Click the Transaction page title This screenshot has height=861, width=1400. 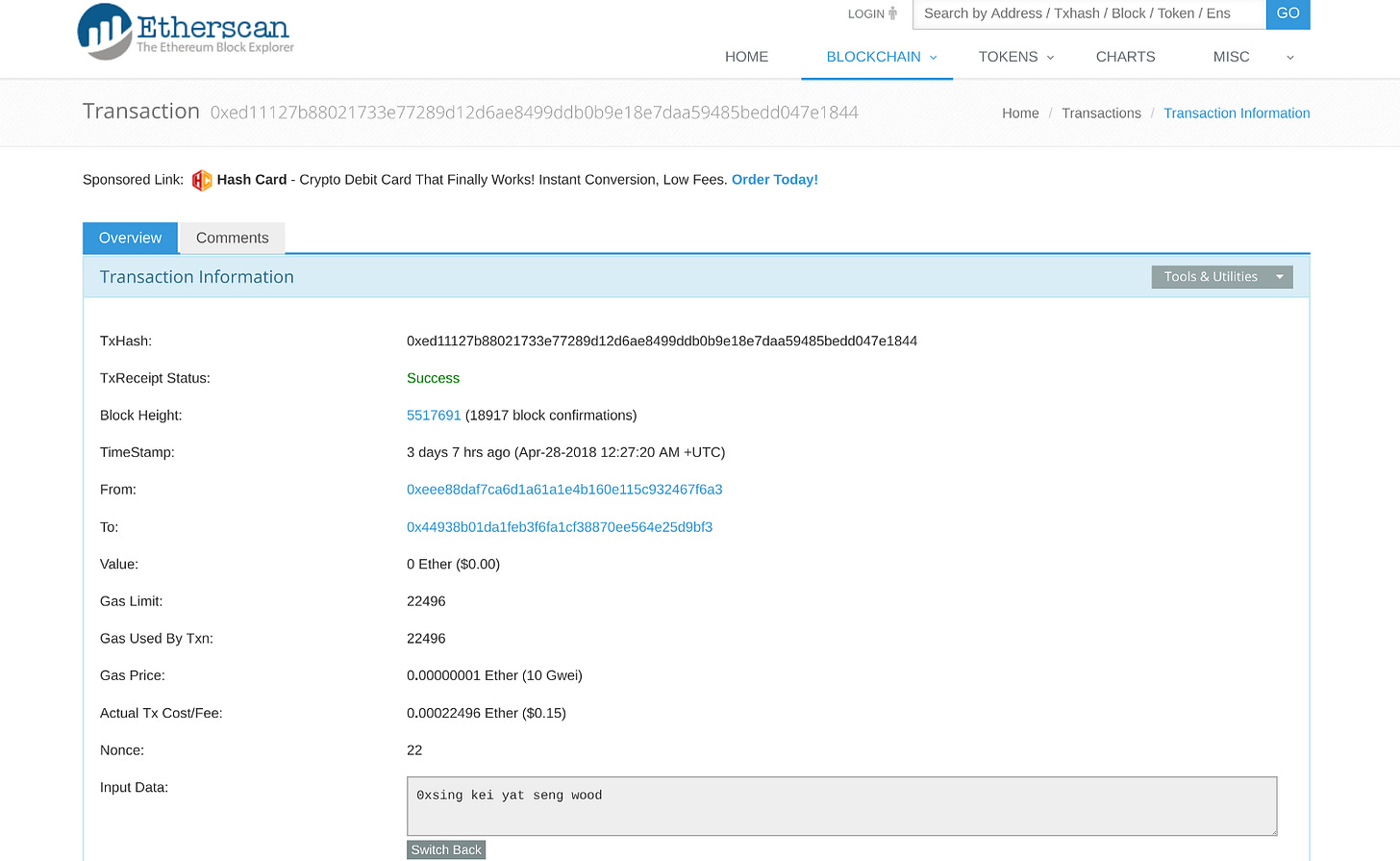[141, 112]
